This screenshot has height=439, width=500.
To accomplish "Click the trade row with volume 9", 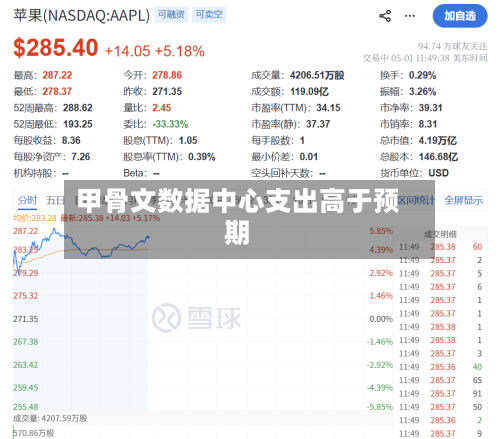I will click(440, 434).
